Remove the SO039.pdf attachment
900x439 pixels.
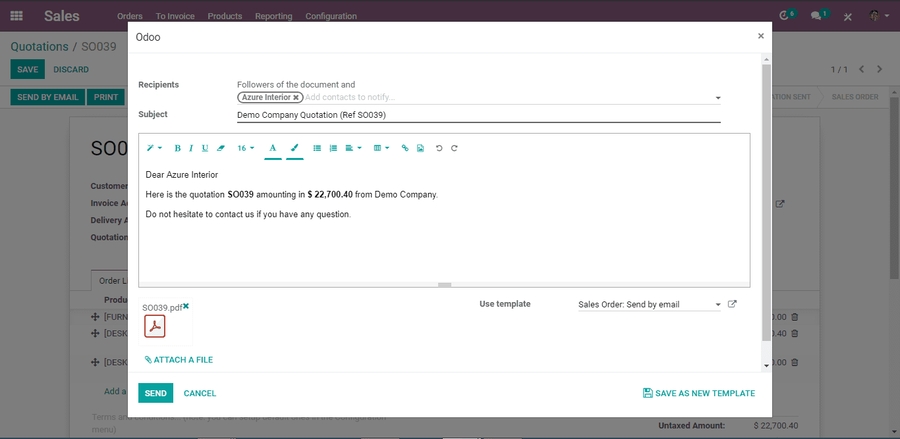[x=186, y=306]
